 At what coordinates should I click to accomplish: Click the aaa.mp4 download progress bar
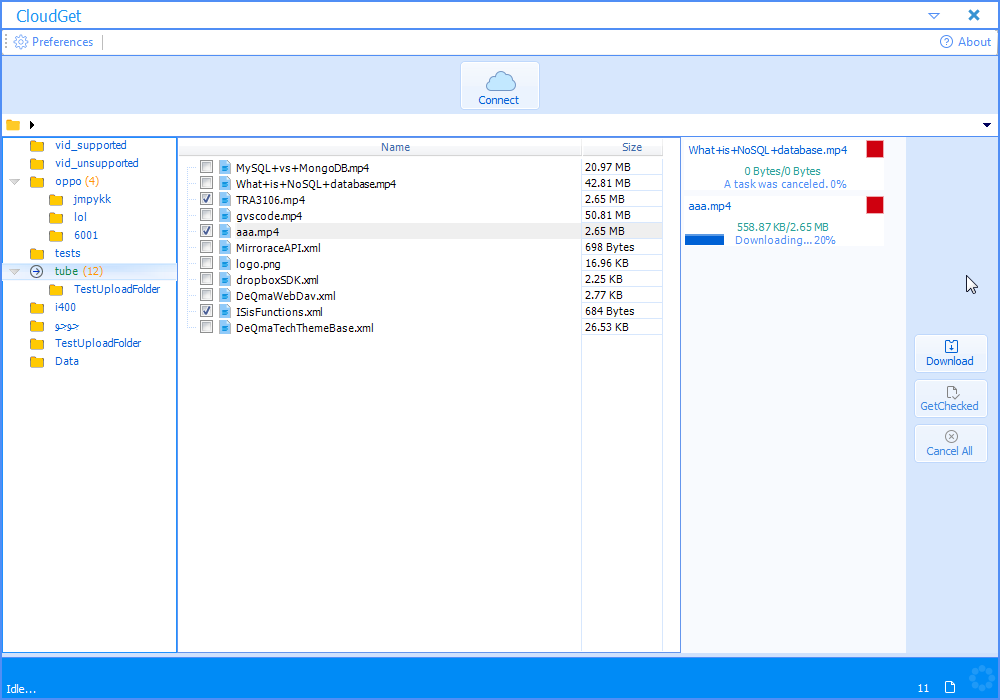pyautogui.click(x=705, y=240)
